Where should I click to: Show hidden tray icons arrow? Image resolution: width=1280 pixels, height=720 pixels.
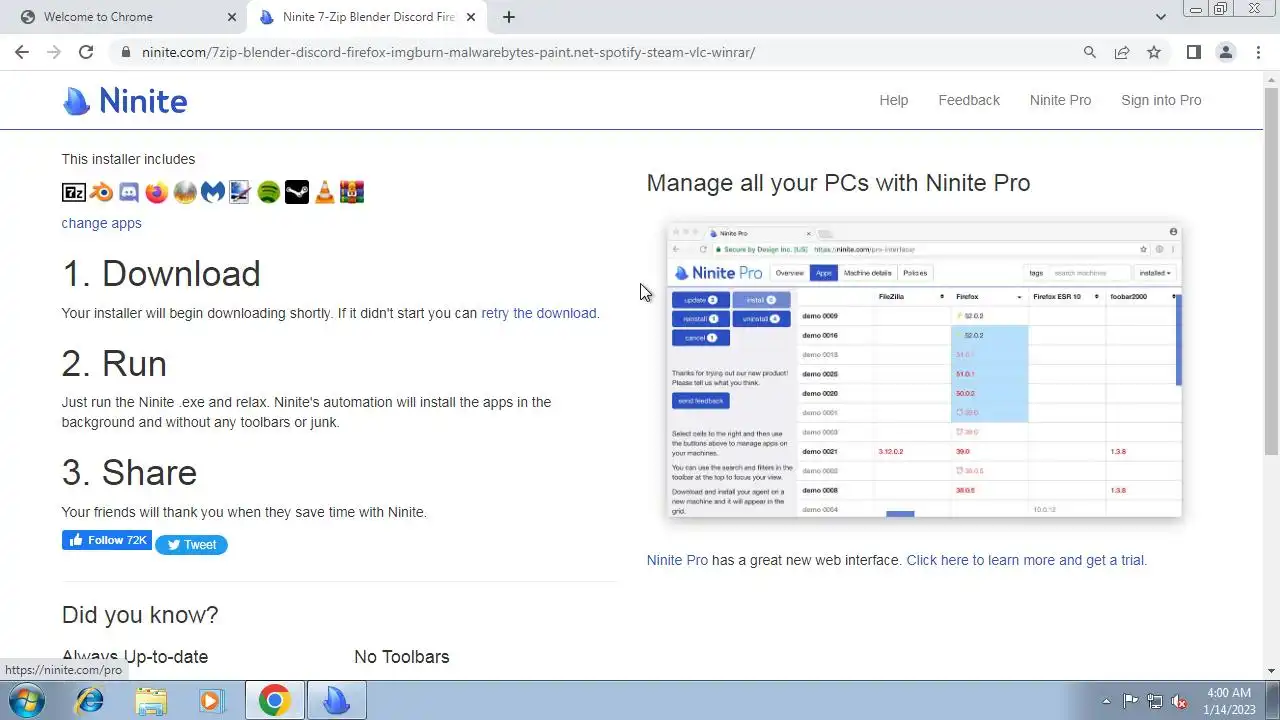pyautogui.click(x=1105, y=701)
